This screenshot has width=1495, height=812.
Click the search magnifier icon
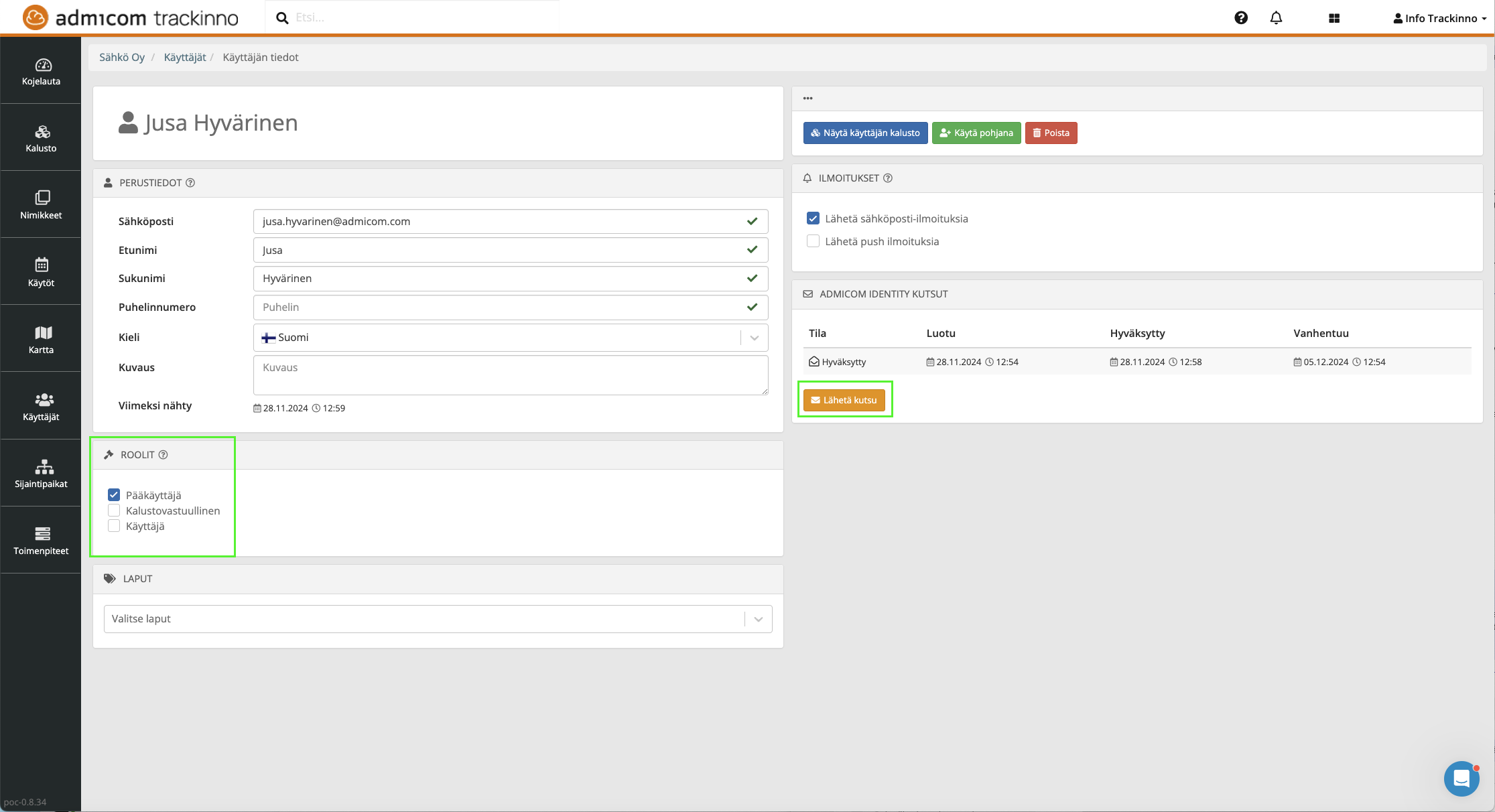(x=283, y=18)
